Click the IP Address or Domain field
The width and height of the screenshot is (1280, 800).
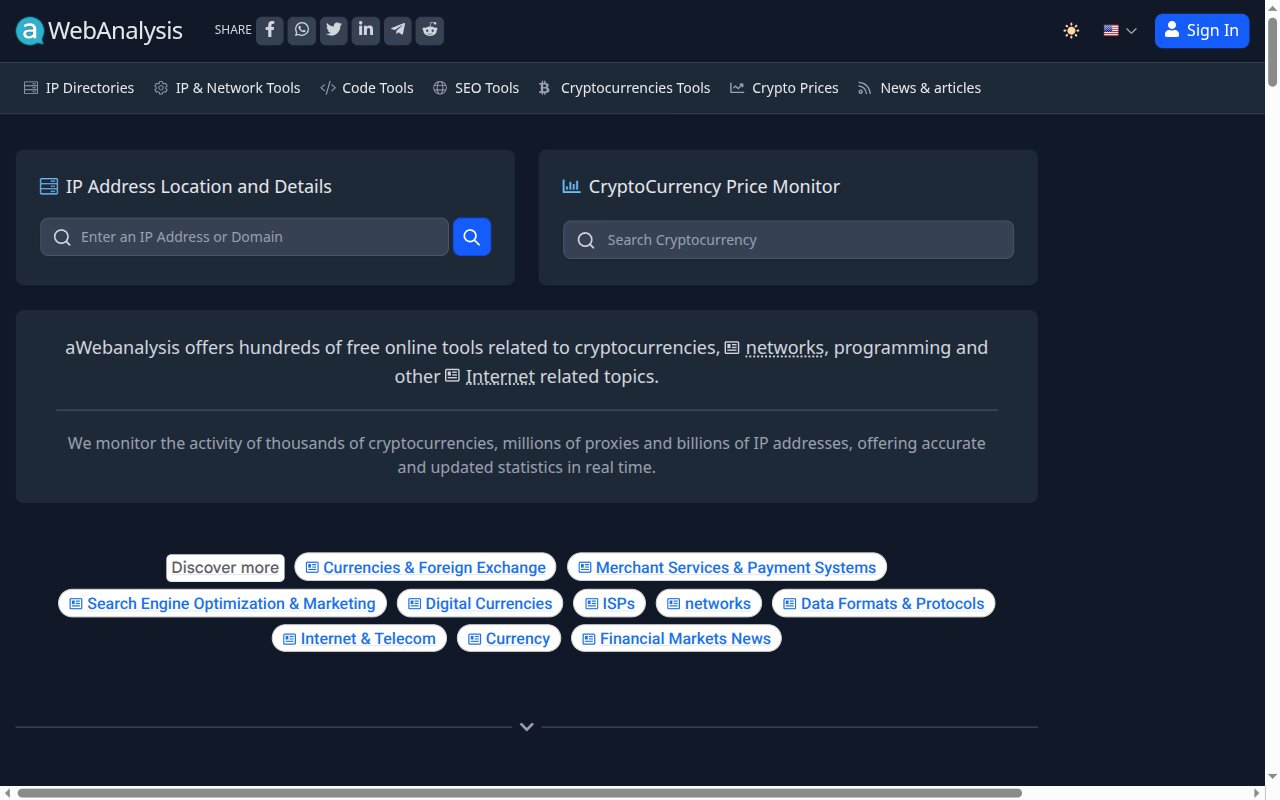[x=244, y=237]
